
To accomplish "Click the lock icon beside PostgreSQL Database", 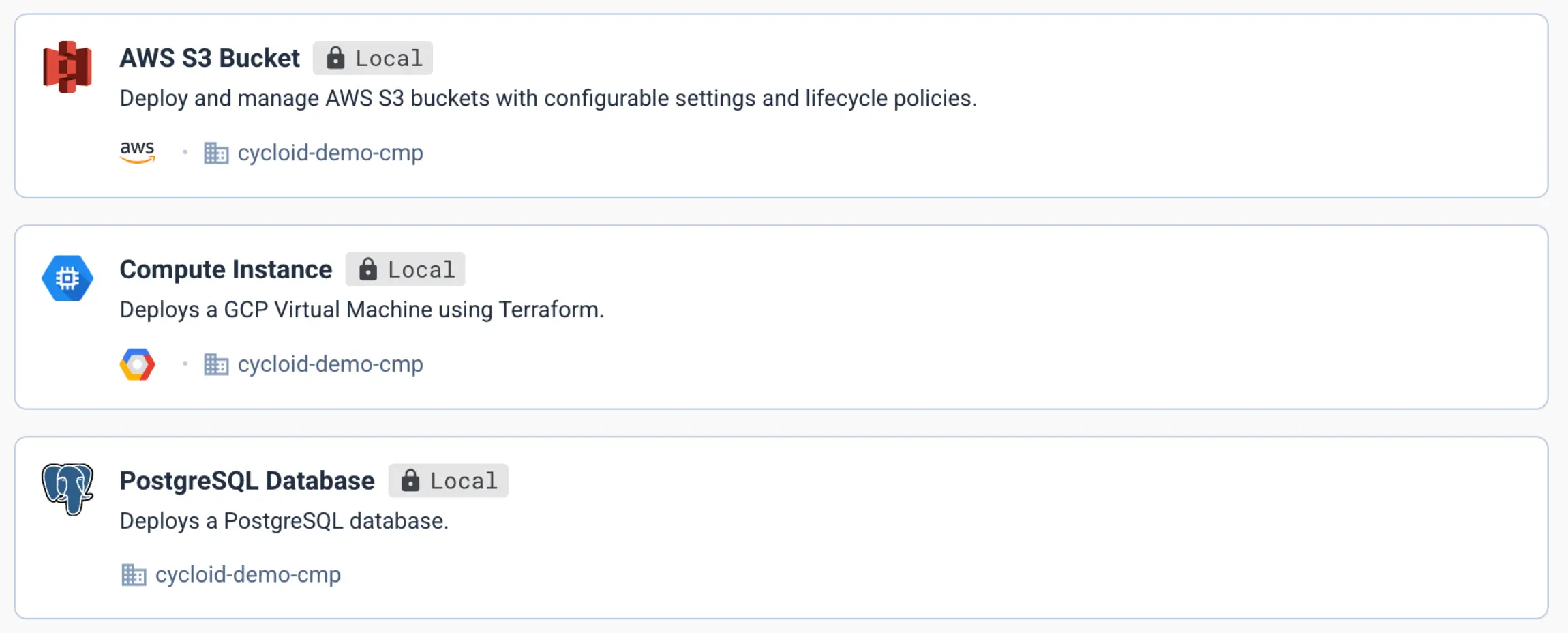I will pos(410,481).
